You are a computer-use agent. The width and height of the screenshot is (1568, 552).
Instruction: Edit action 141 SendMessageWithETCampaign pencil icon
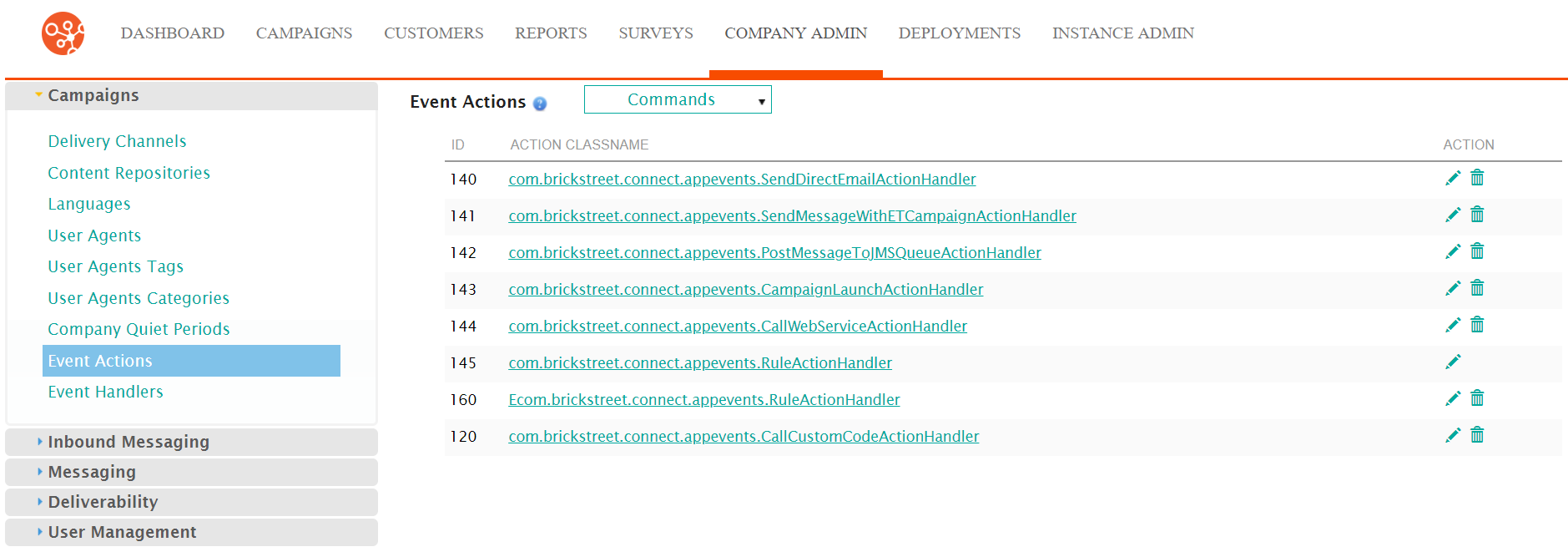[x=1453, y=215]
